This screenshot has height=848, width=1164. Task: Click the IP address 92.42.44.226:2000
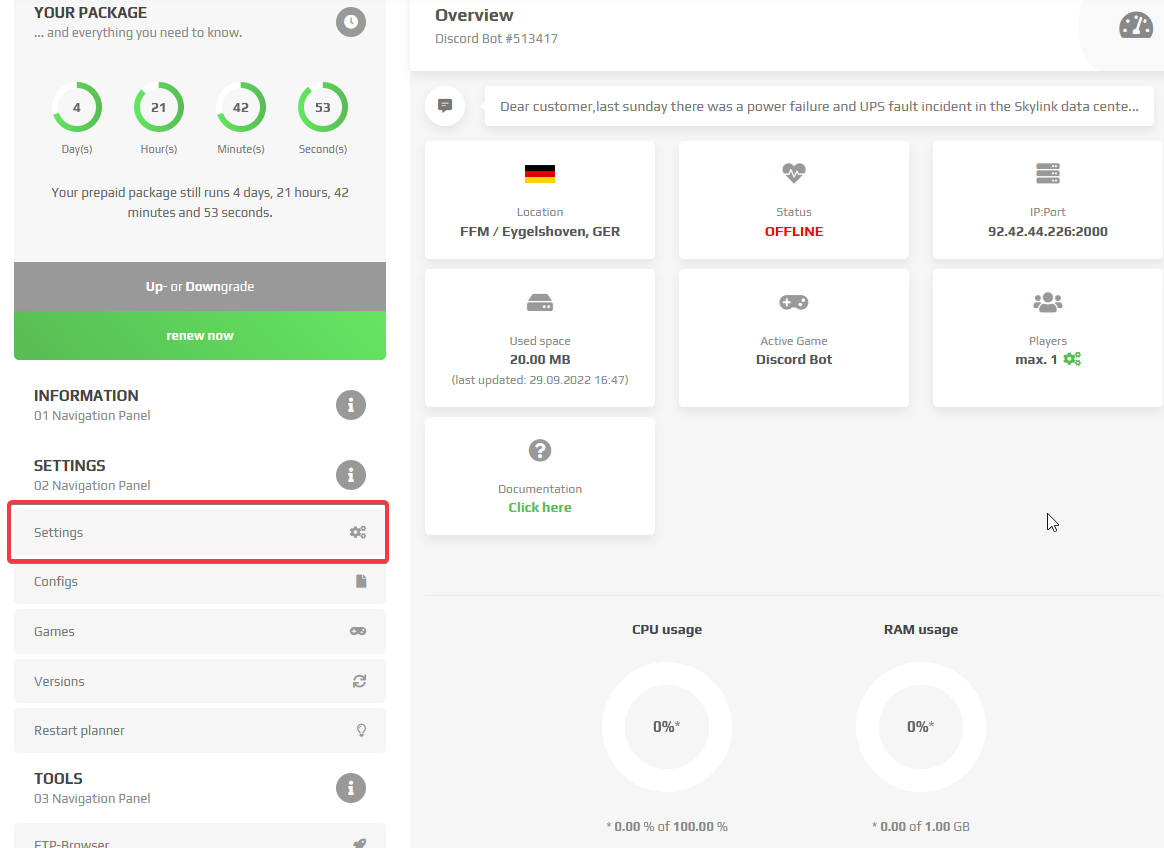(1047, 232)
